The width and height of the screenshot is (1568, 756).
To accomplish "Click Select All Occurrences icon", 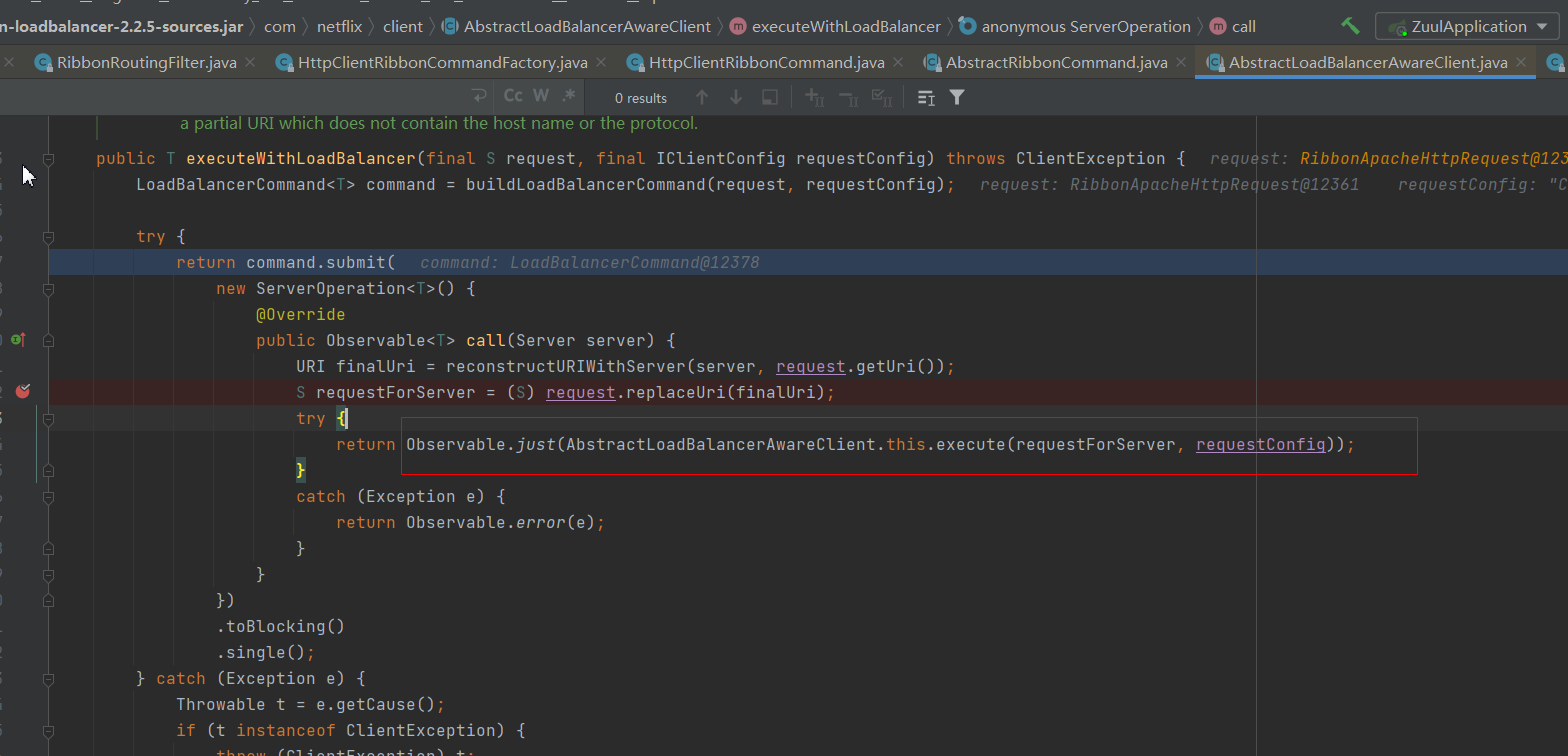I will pyautogui.click(x=882, y=97).
